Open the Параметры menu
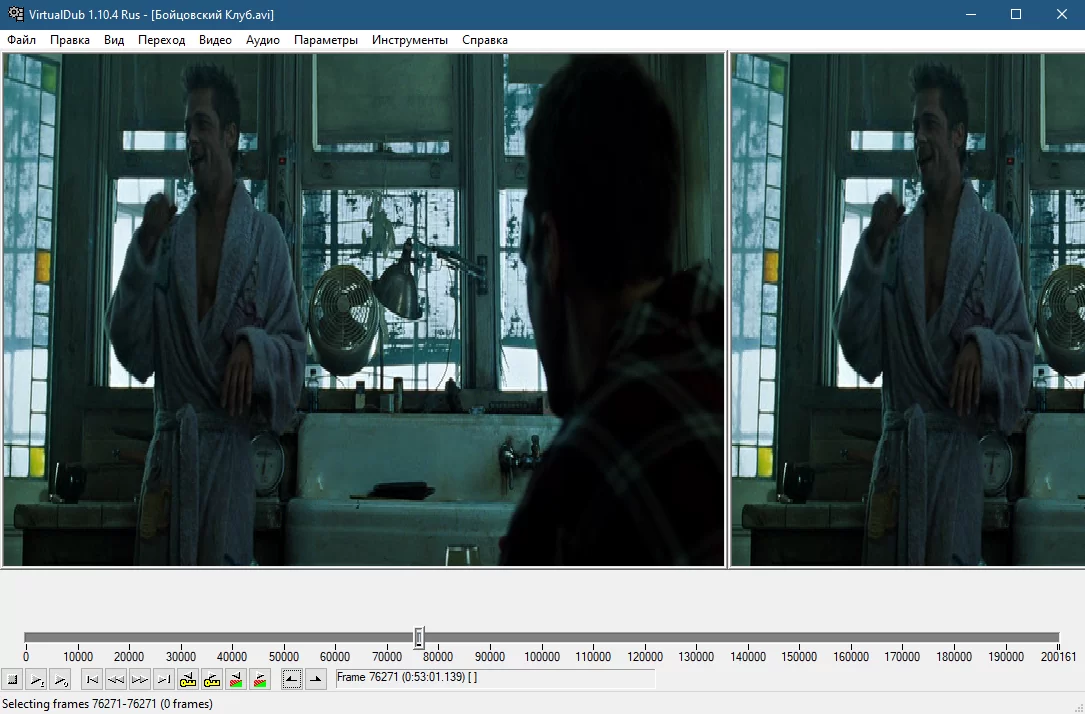 click(x=326, y=40)
